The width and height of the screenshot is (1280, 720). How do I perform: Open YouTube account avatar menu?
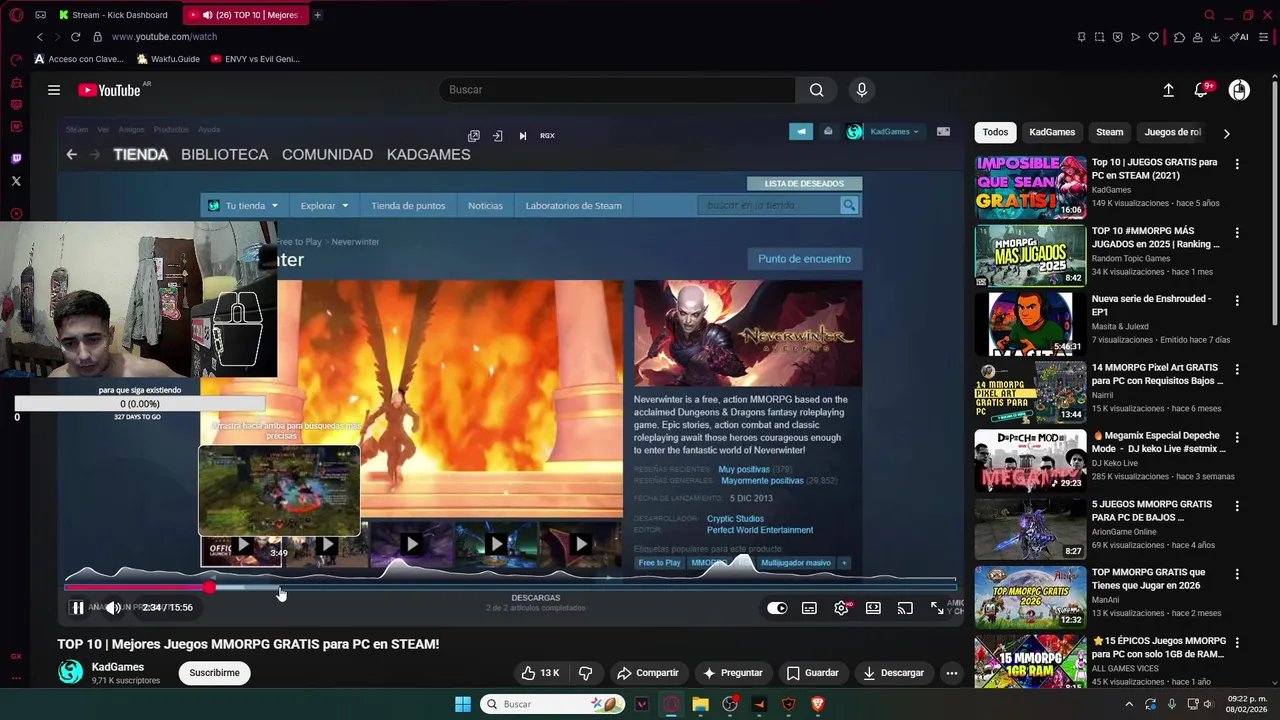click(1239, 90)
